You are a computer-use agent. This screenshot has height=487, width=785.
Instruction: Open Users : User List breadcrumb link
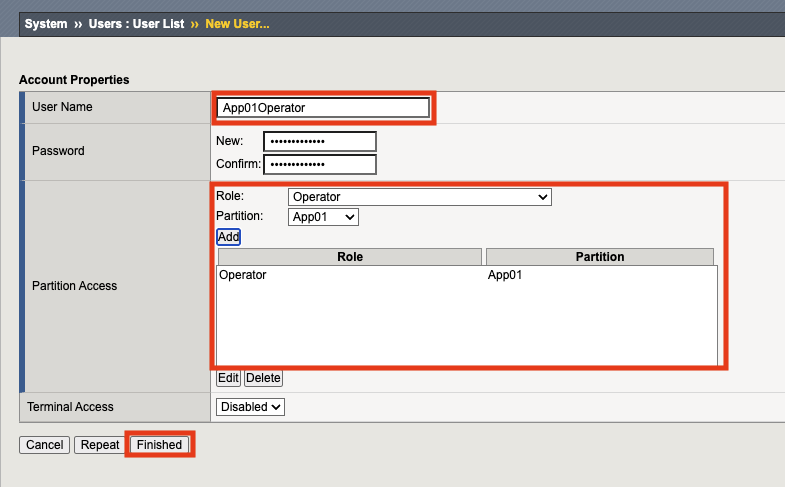[136, 24]
